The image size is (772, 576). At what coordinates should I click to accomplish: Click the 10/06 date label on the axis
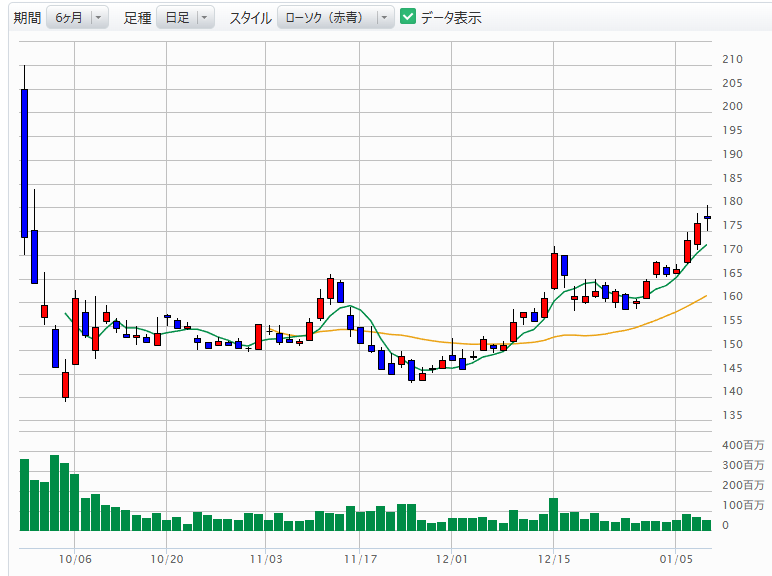point(75,558)
